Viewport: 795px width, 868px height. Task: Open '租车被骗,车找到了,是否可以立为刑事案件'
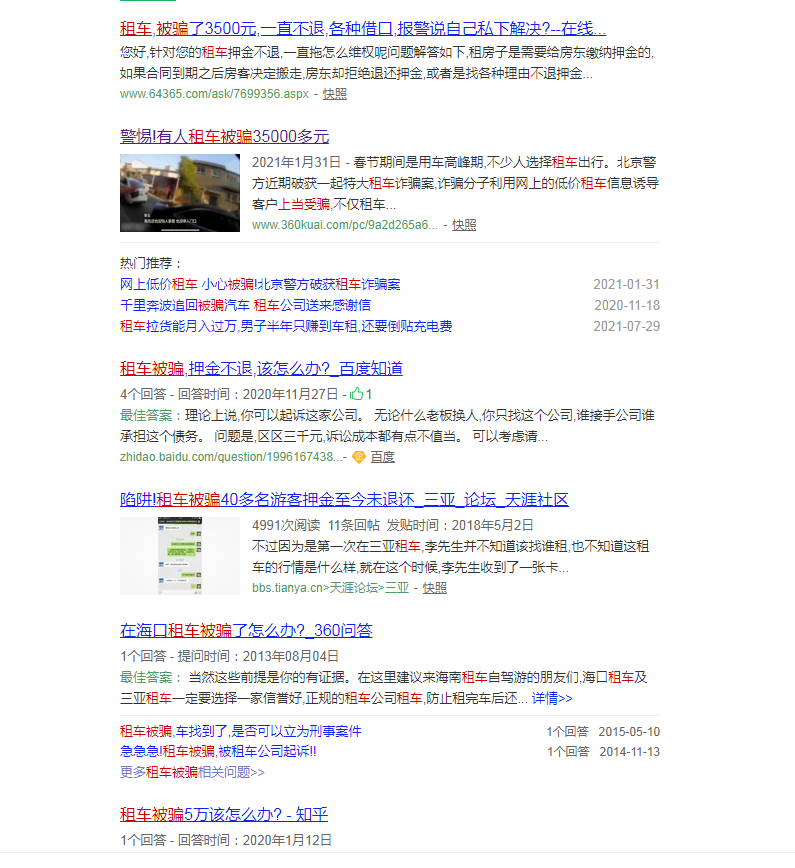pos(241,731)
